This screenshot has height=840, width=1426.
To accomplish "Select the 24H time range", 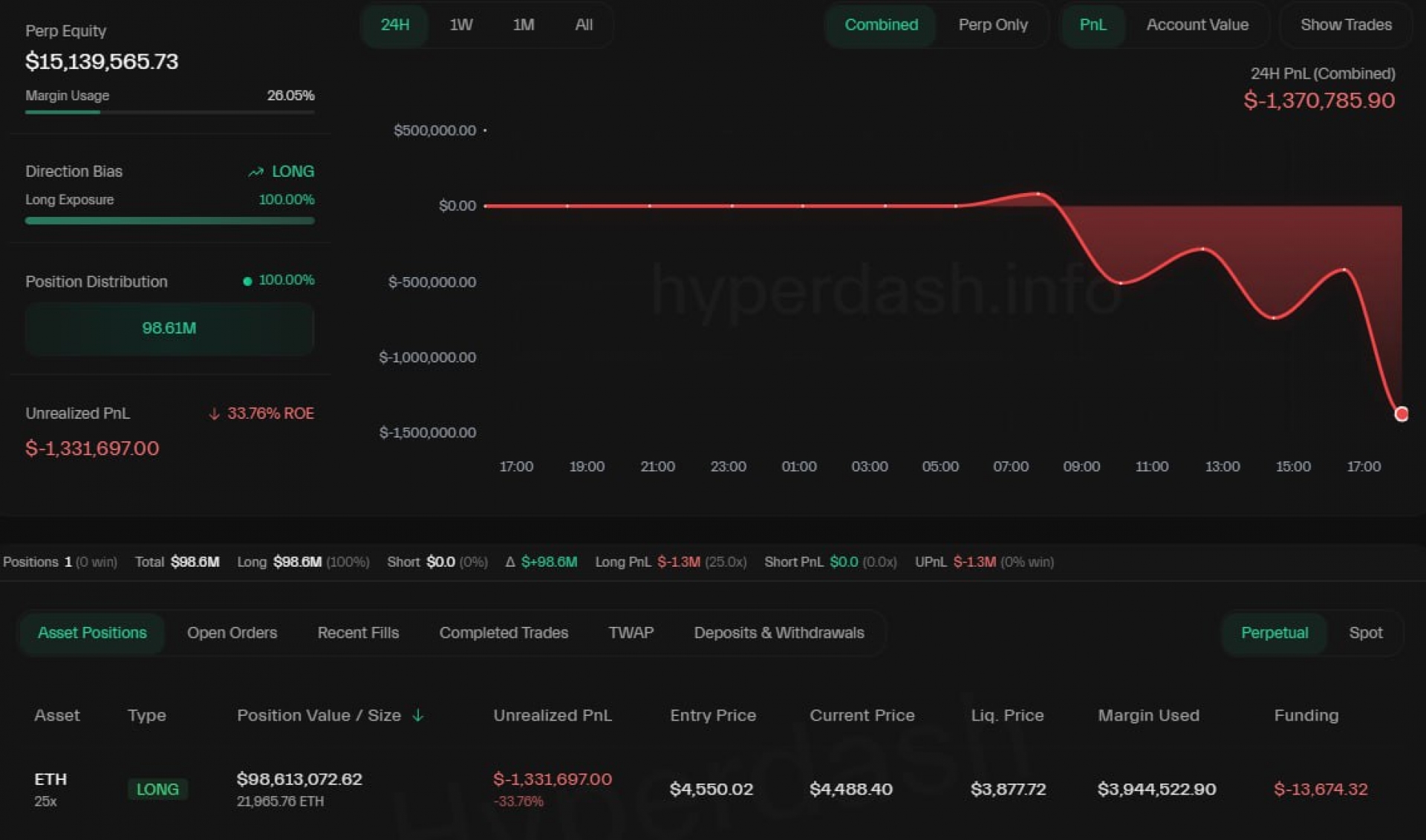I will 394,25.
